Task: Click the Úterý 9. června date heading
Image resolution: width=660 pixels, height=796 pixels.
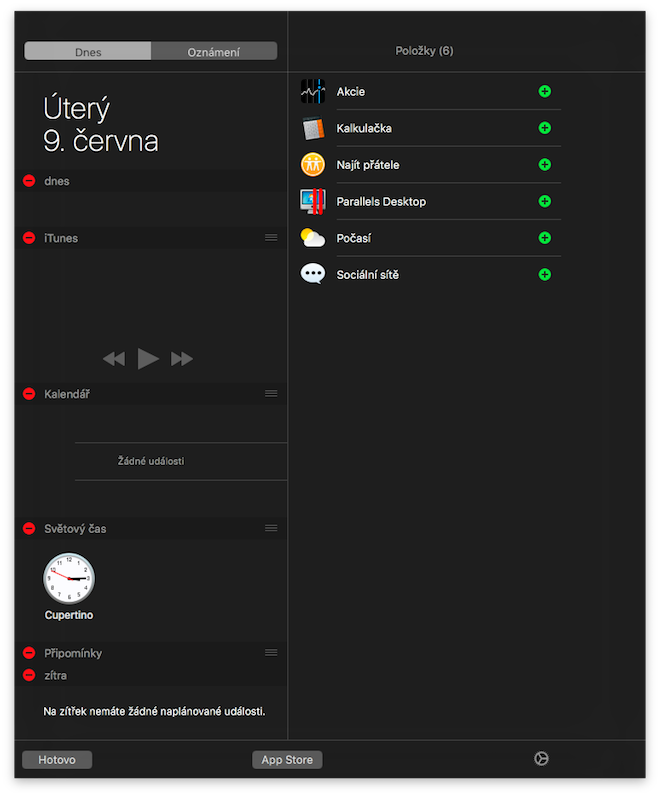Action: point(101,124)
